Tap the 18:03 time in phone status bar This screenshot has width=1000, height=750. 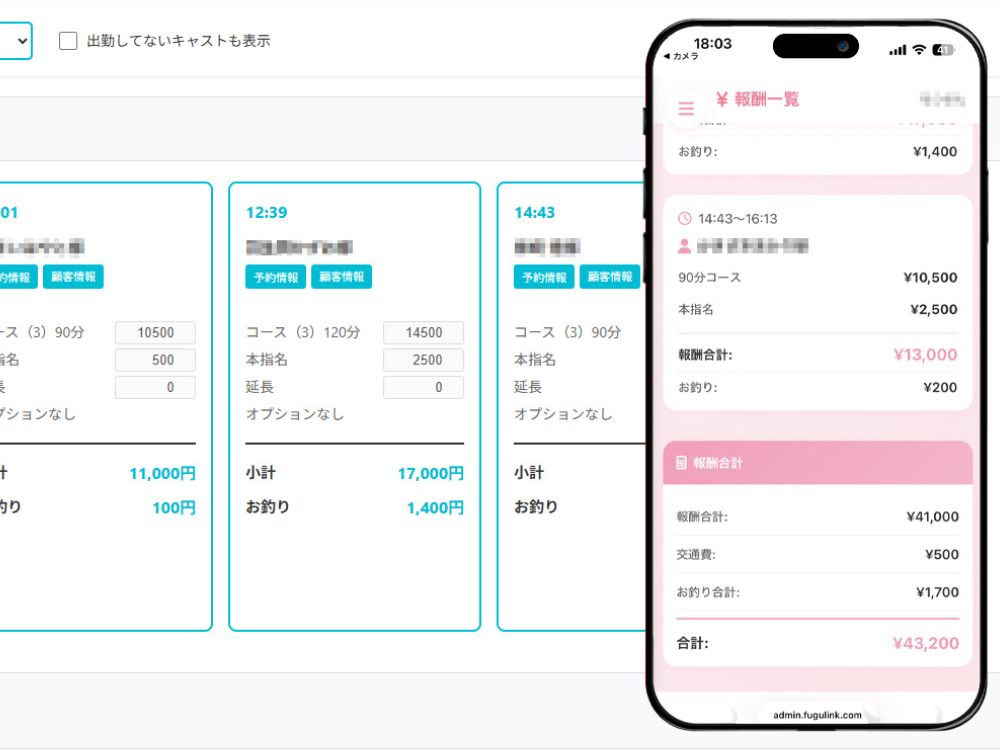710,43
